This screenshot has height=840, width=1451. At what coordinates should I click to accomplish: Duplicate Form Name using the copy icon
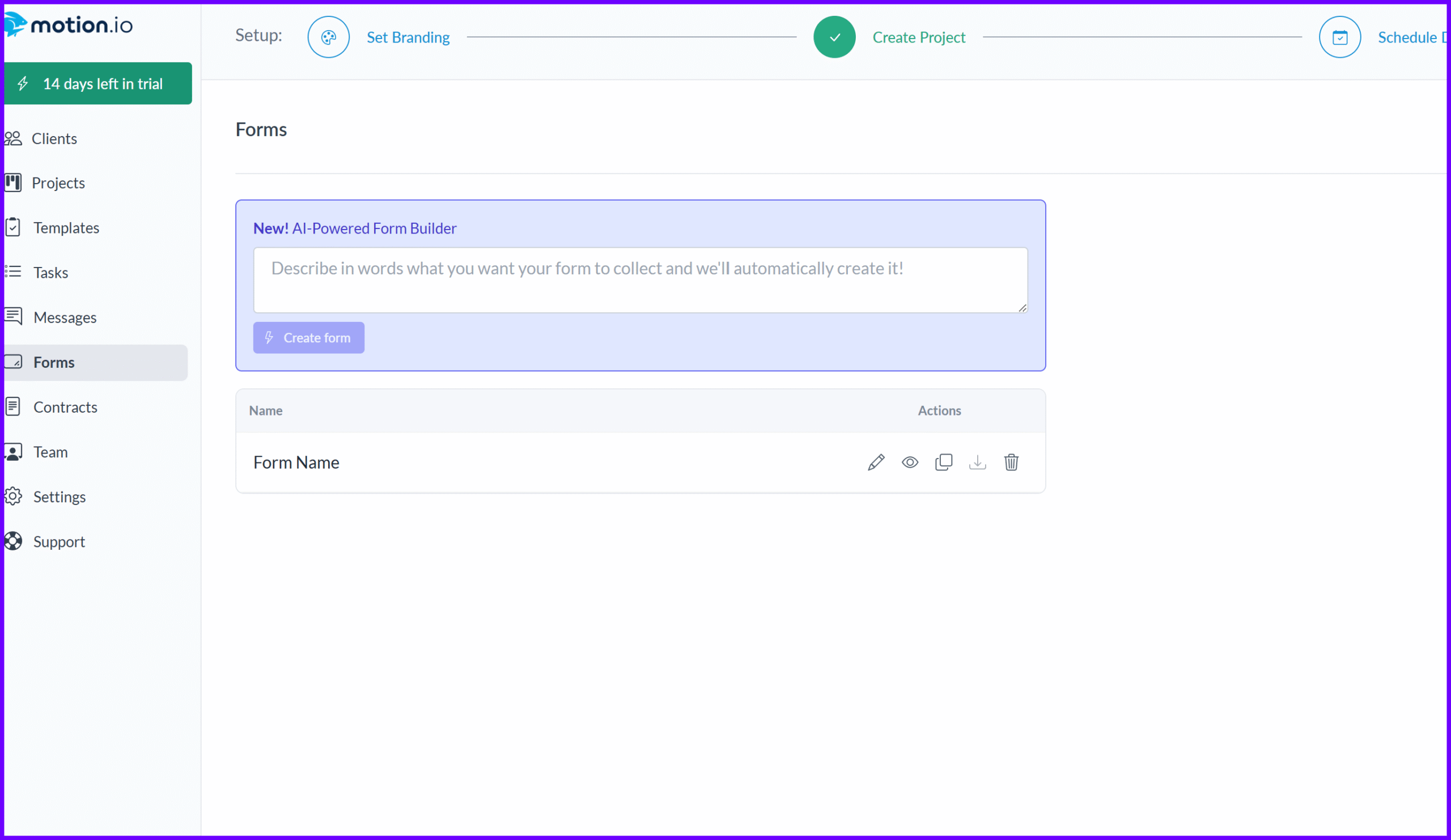944,462
